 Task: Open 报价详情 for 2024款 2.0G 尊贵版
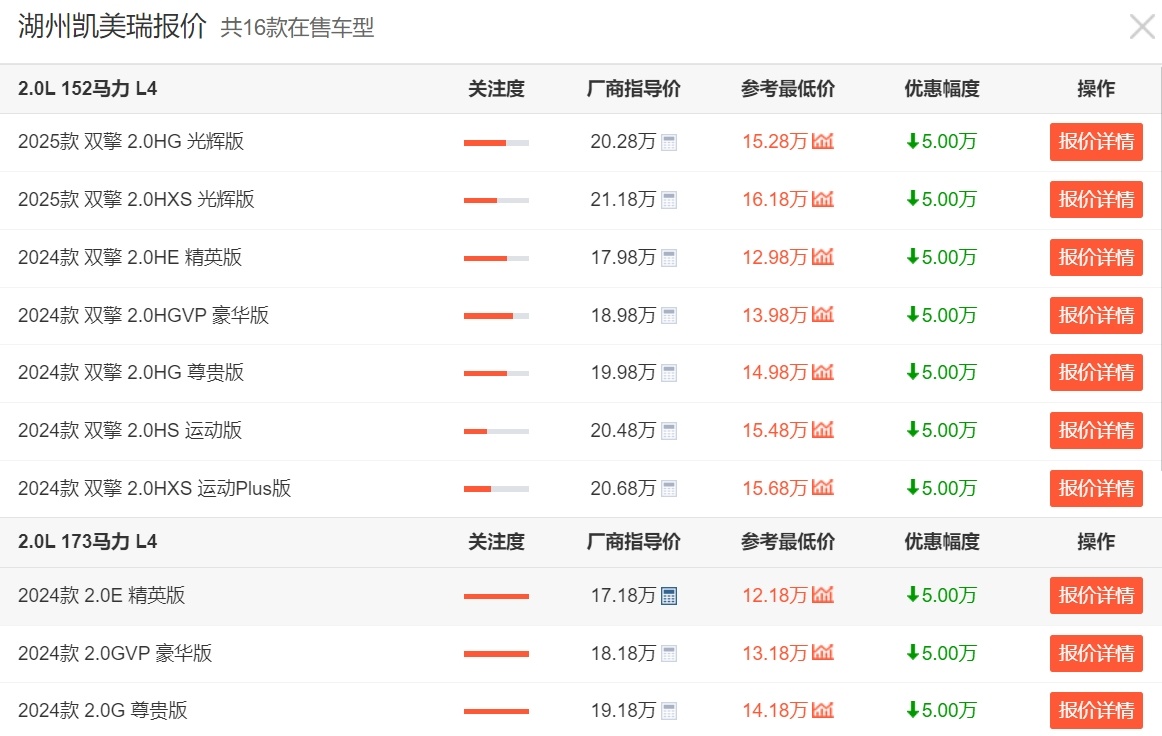[1096, 710]
